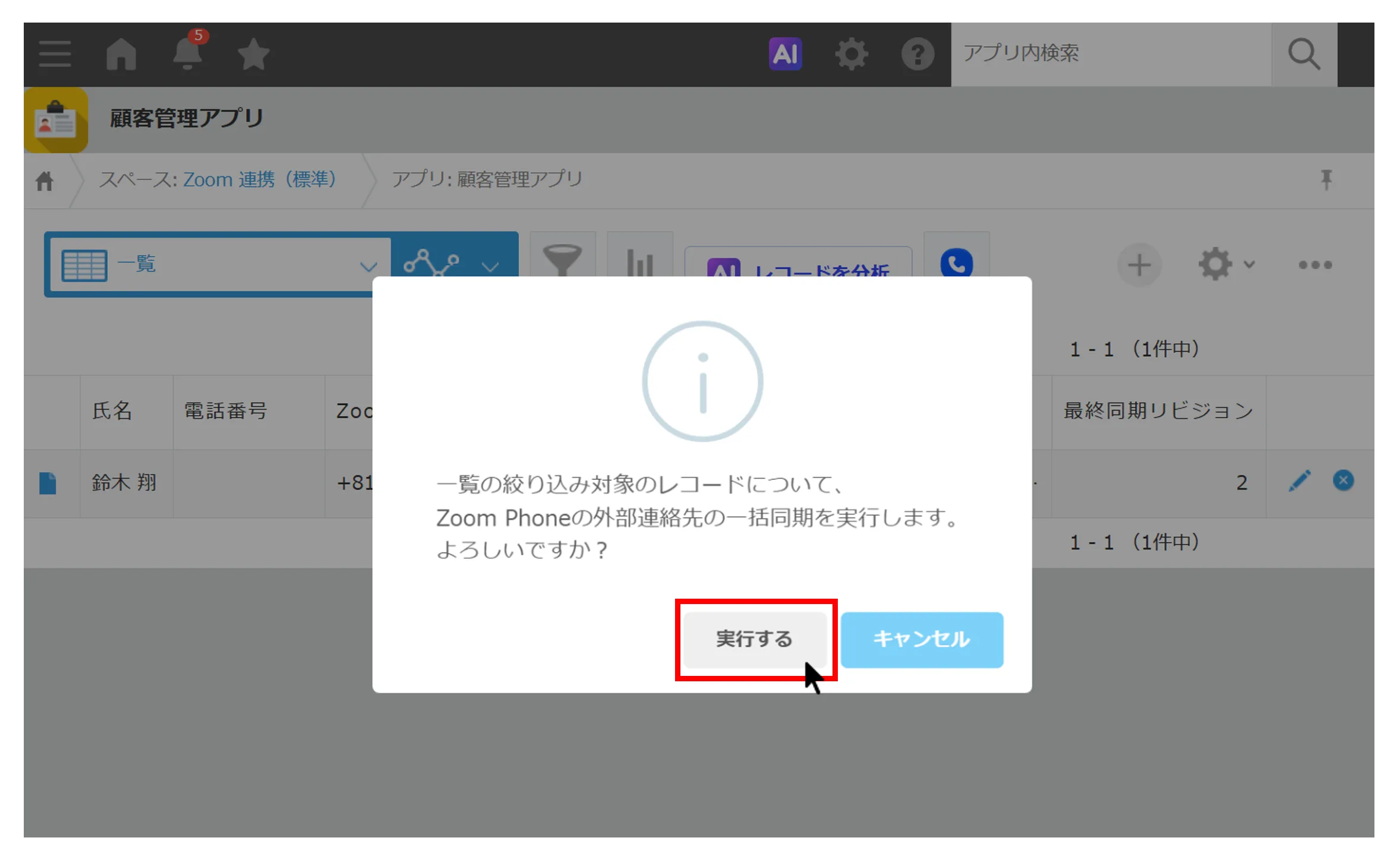The height and width of the screenshot is (863, 1400).
Task: Delete the 鈴木 翔 record
Action: coord(1343,481)
